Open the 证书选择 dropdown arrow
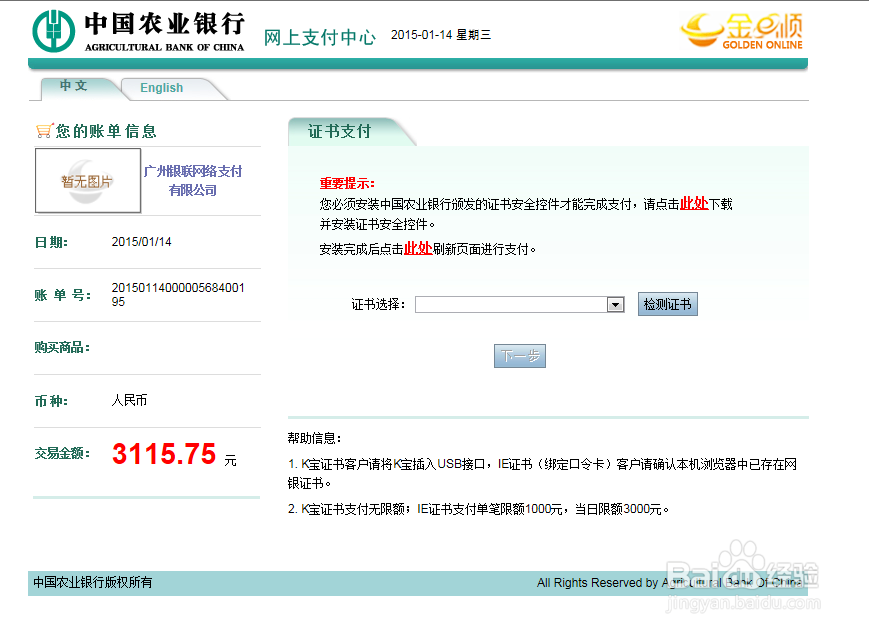The width and height of the screenshot is (869, 633). (x=615, y=304)
